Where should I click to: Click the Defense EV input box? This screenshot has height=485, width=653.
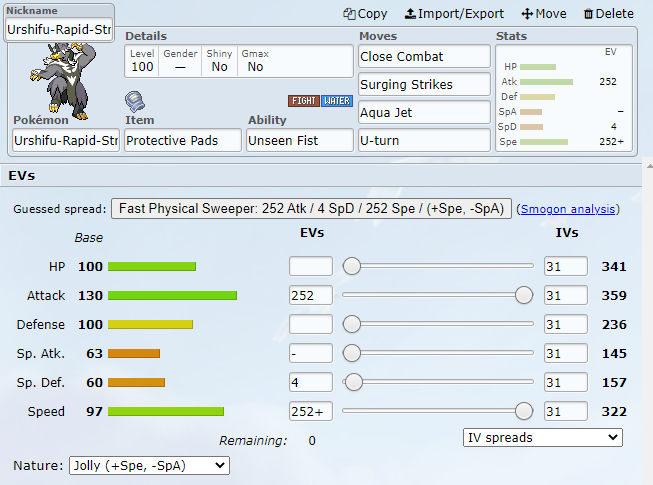click(311, 324)
